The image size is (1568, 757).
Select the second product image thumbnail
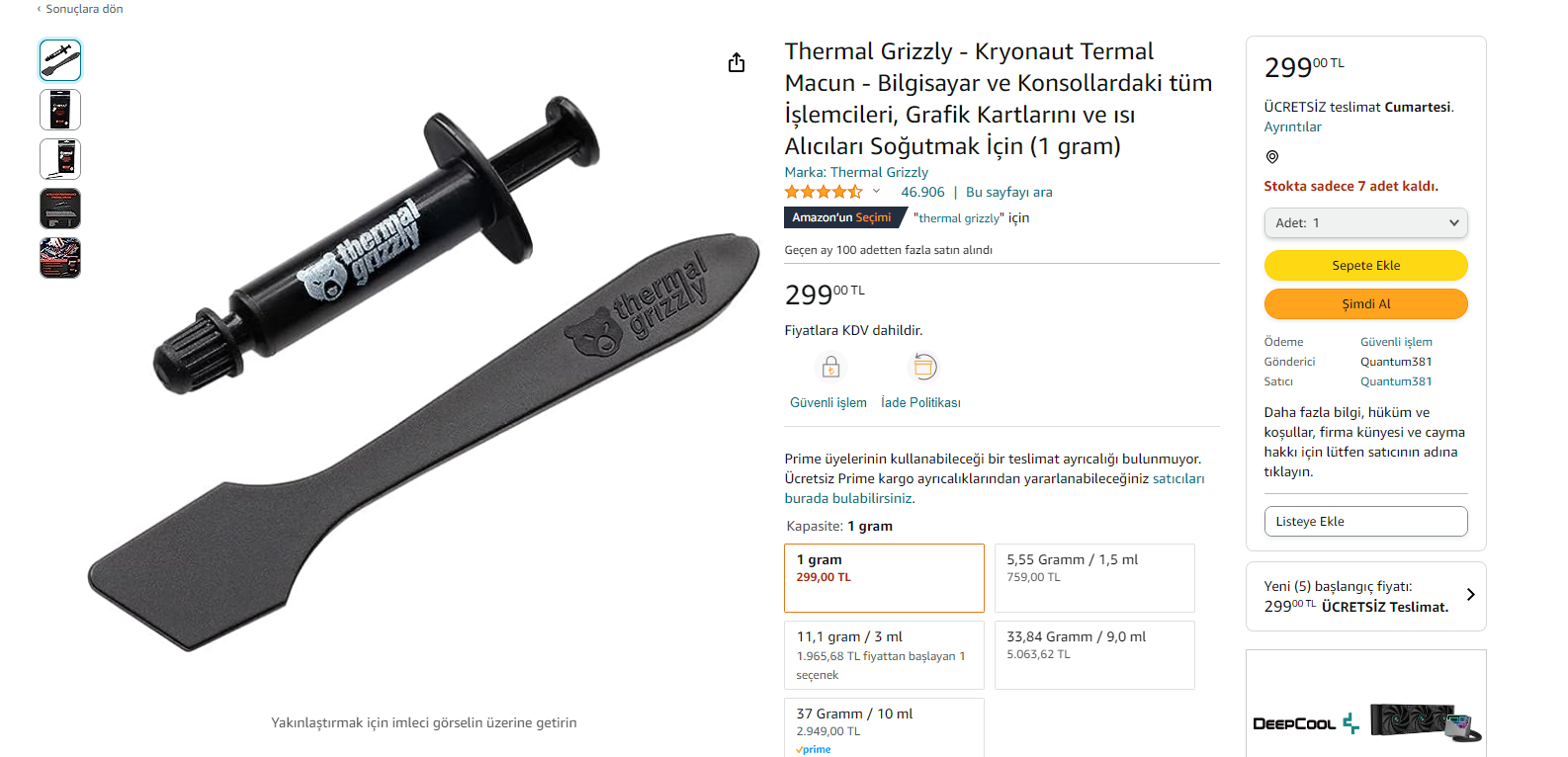(60, 110)
